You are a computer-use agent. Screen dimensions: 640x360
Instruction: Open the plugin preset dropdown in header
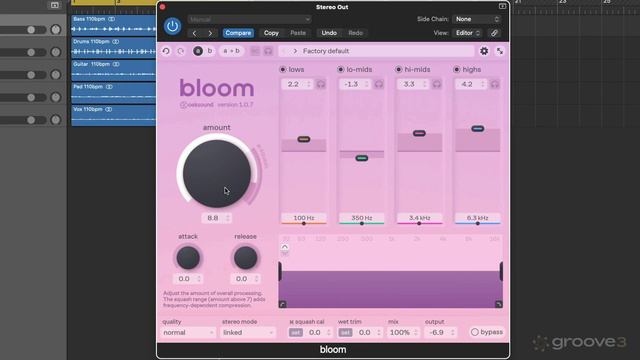pos(249,19)
